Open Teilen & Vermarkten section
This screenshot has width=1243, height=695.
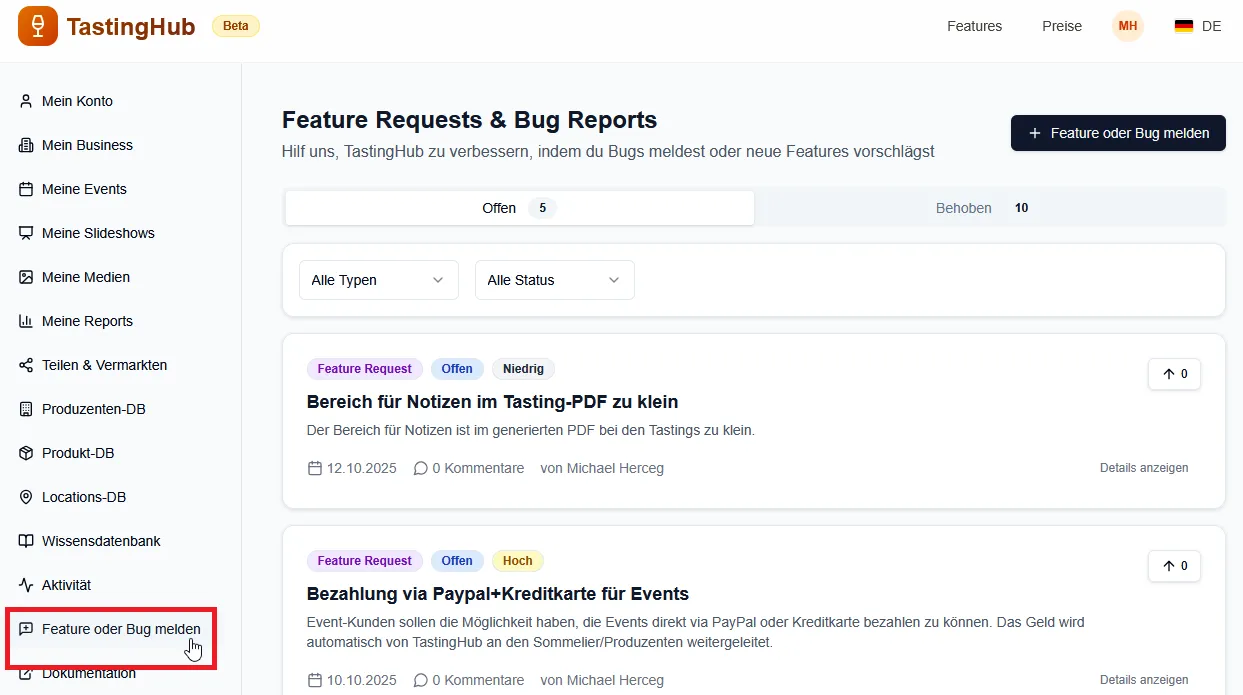(104, 365)
